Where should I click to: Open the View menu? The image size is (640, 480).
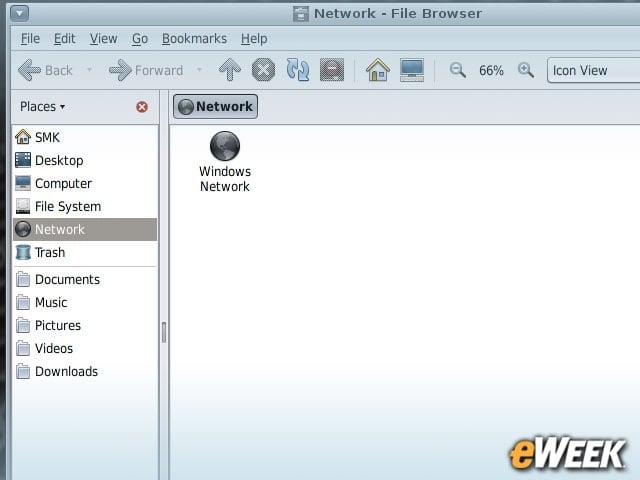point(103,39)
